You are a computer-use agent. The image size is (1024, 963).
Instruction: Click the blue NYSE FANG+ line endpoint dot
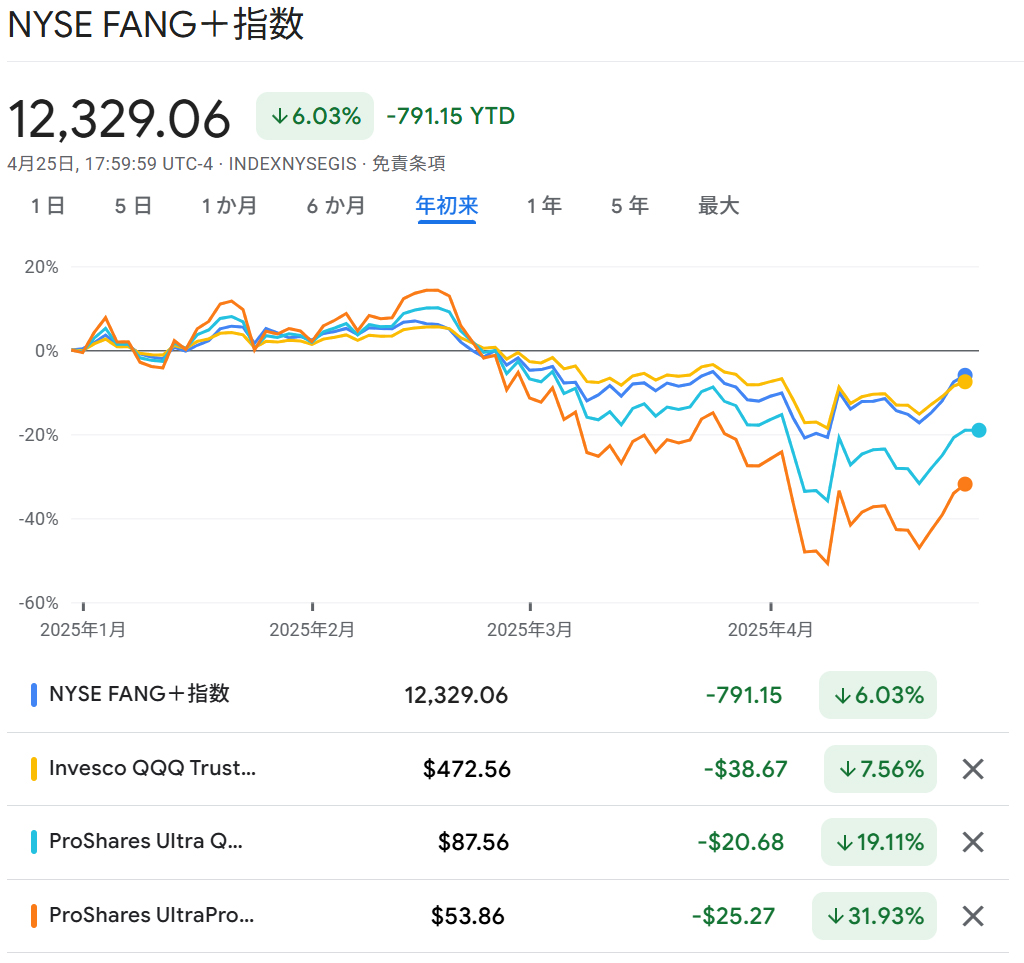click(965, 375)
